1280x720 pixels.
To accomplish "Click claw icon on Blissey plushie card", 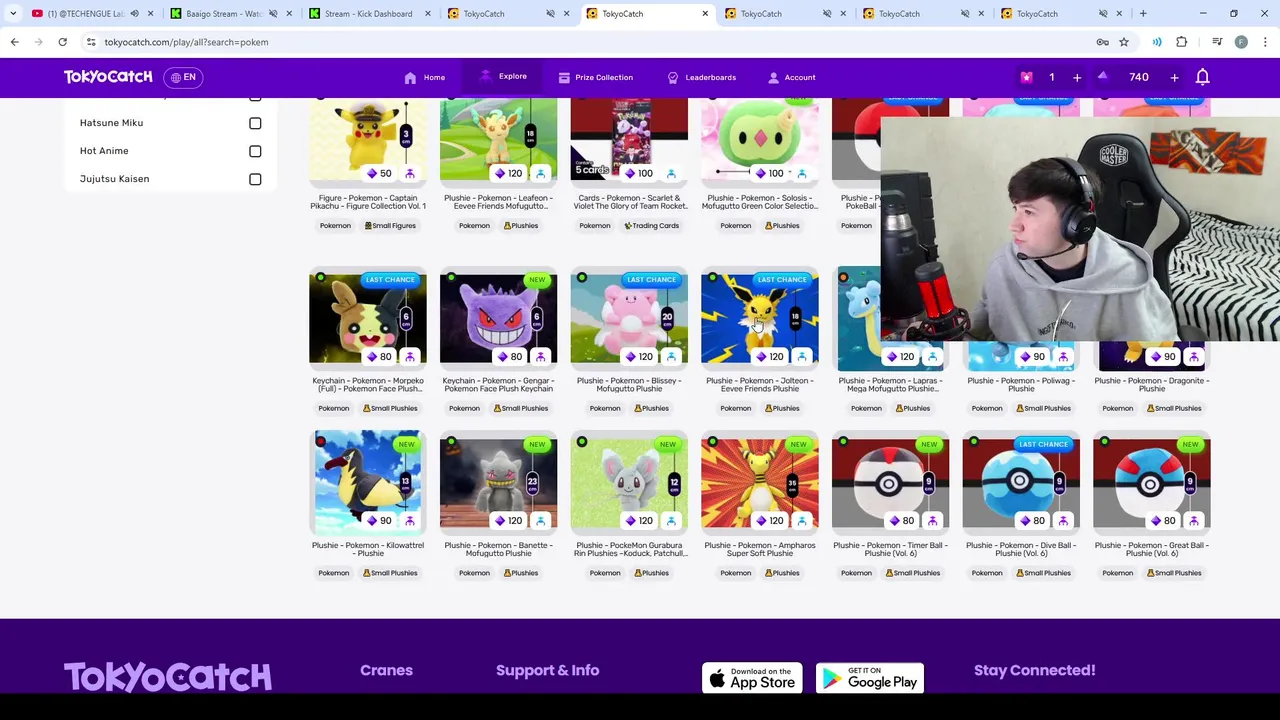I will [671, 356].
